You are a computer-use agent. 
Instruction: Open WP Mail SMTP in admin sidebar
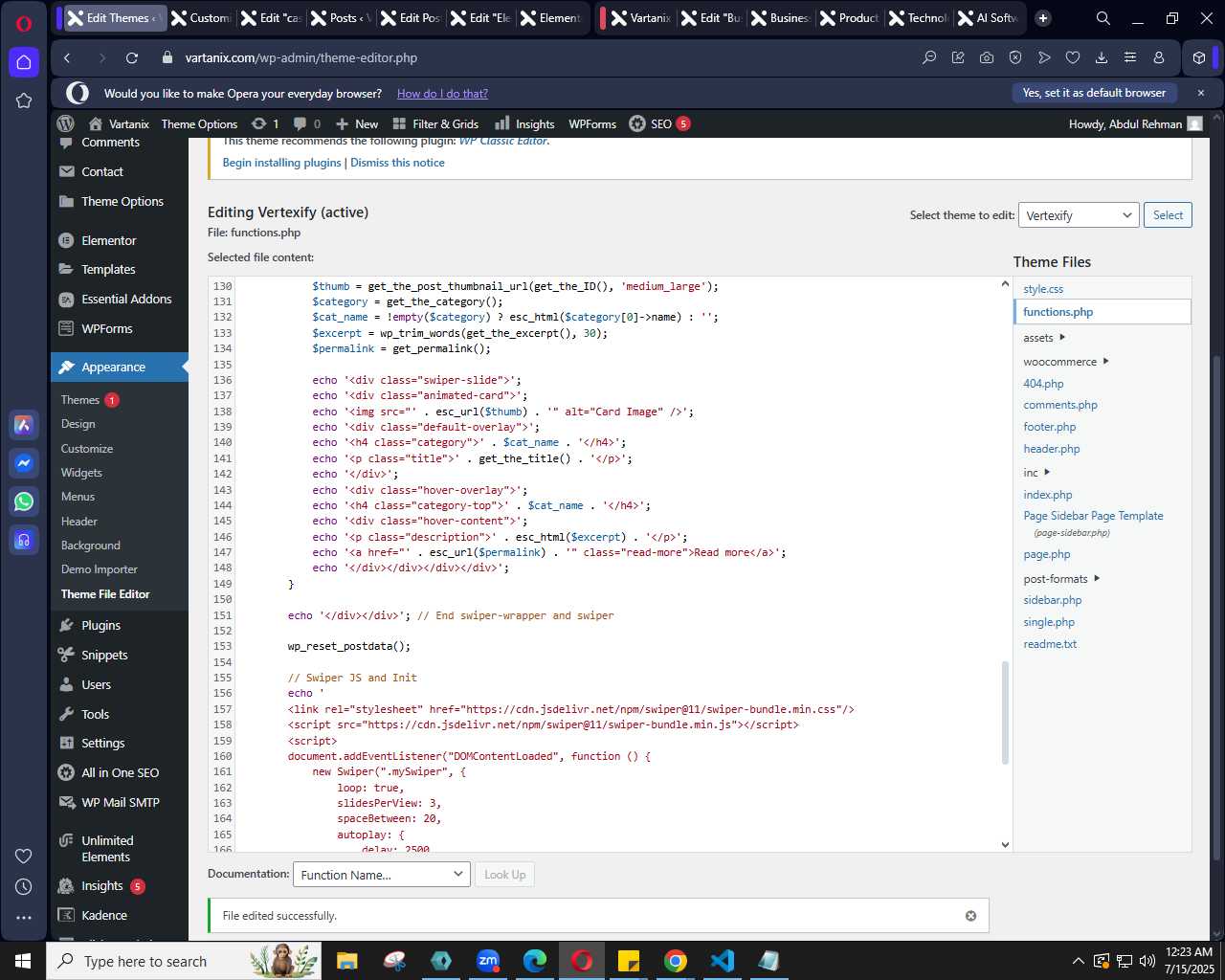click(120, 802)
